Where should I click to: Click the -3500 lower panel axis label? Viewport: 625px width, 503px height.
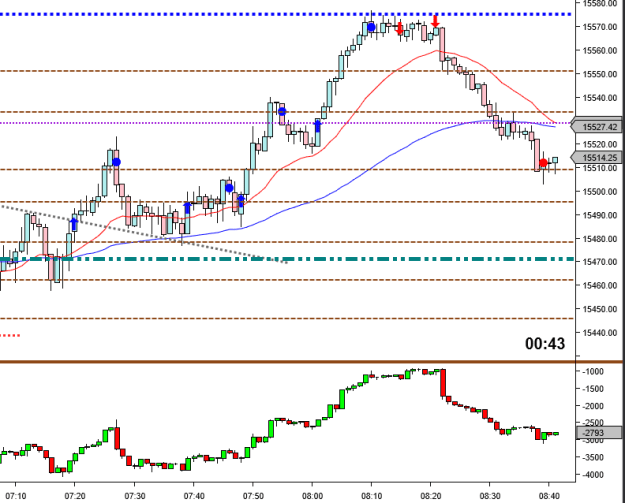click(x=593, y=457)
